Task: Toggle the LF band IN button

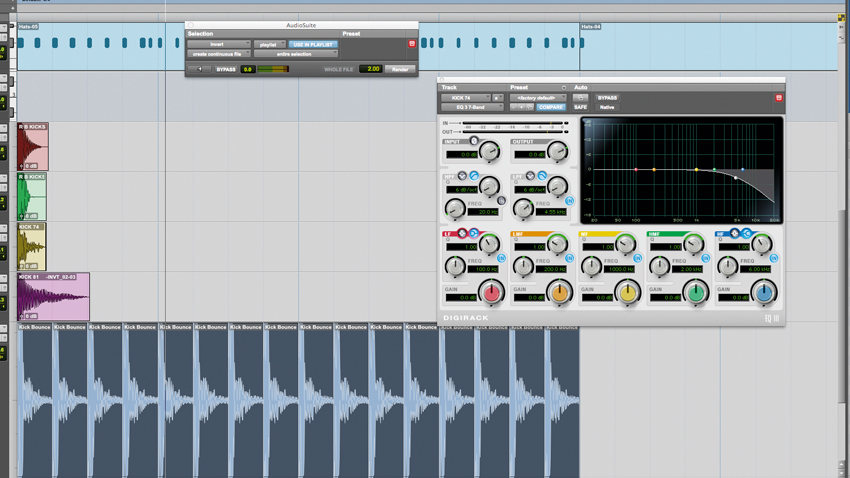Action: [x=501, y=258]
